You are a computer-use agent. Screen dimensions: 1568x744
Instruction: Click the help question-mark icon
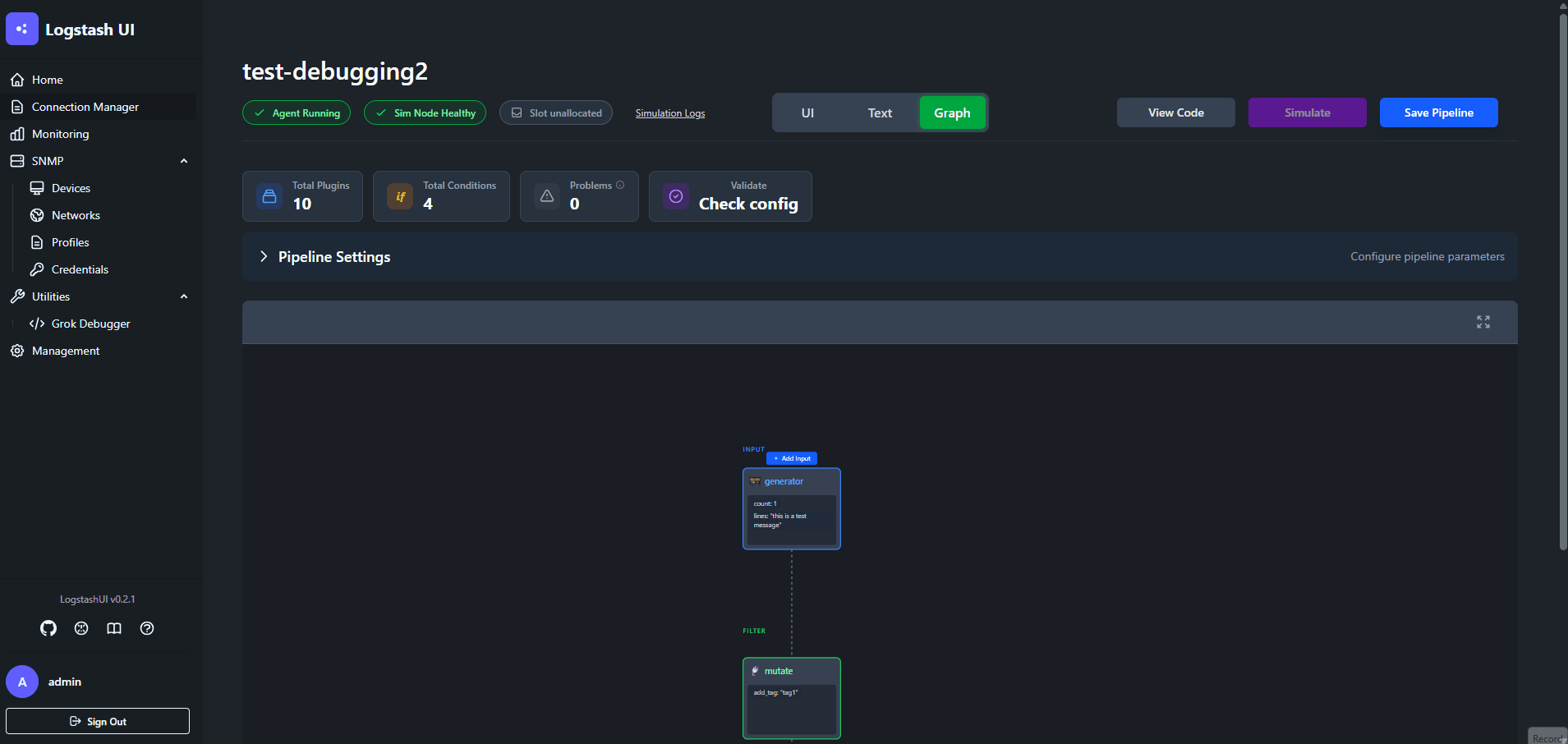click(x=147, y=628)
